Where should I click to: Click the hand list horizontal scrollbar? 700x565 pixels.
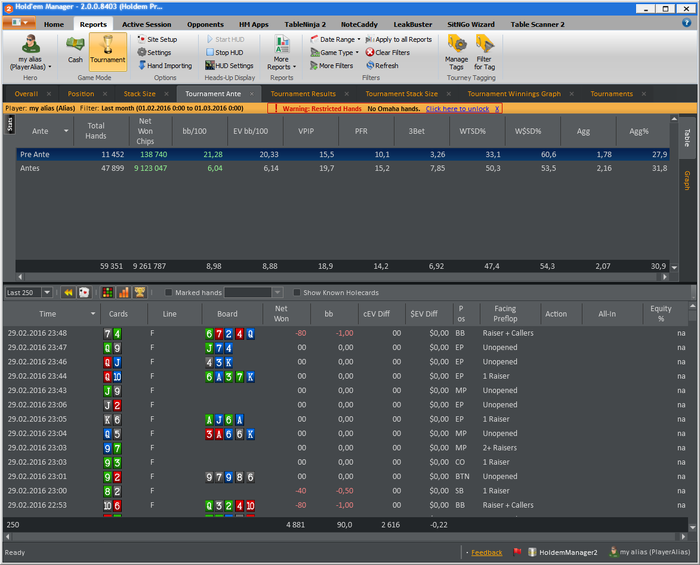coord(345,536)
